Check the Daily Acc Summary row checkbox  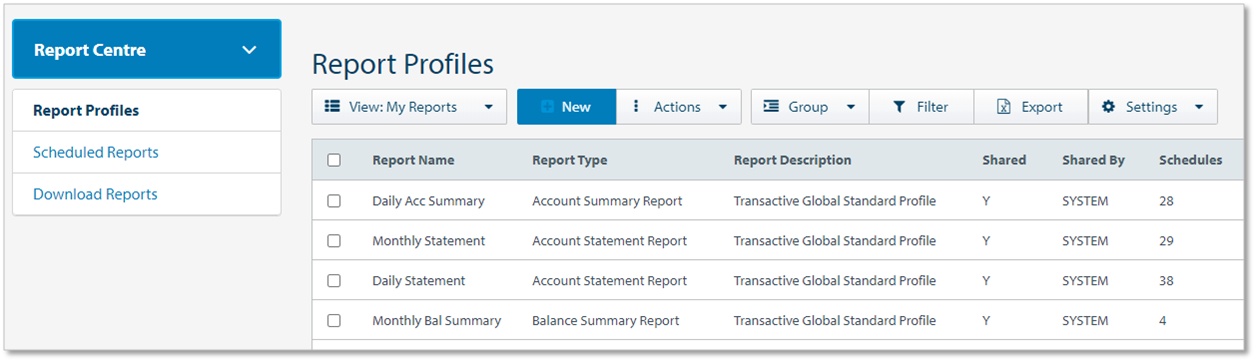(334, 201)
